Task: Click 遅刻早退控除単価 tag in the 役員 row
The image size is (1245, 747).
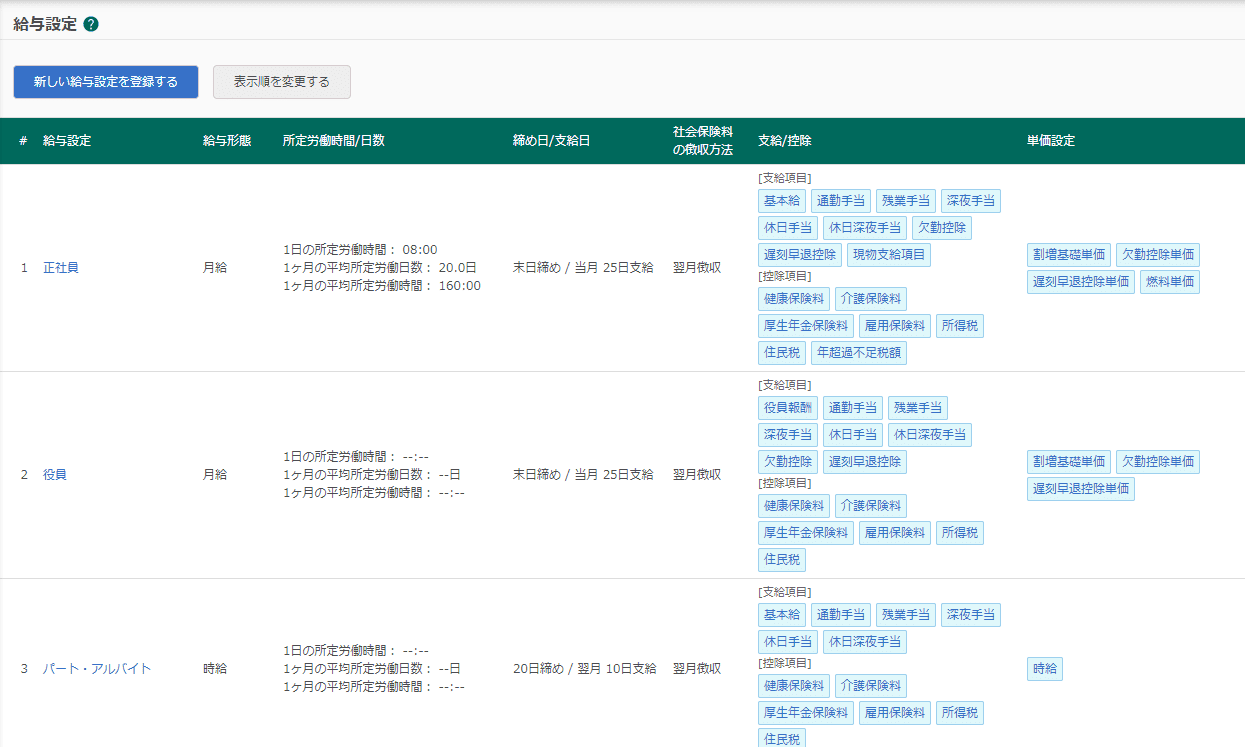Action: pos(1080,489)
